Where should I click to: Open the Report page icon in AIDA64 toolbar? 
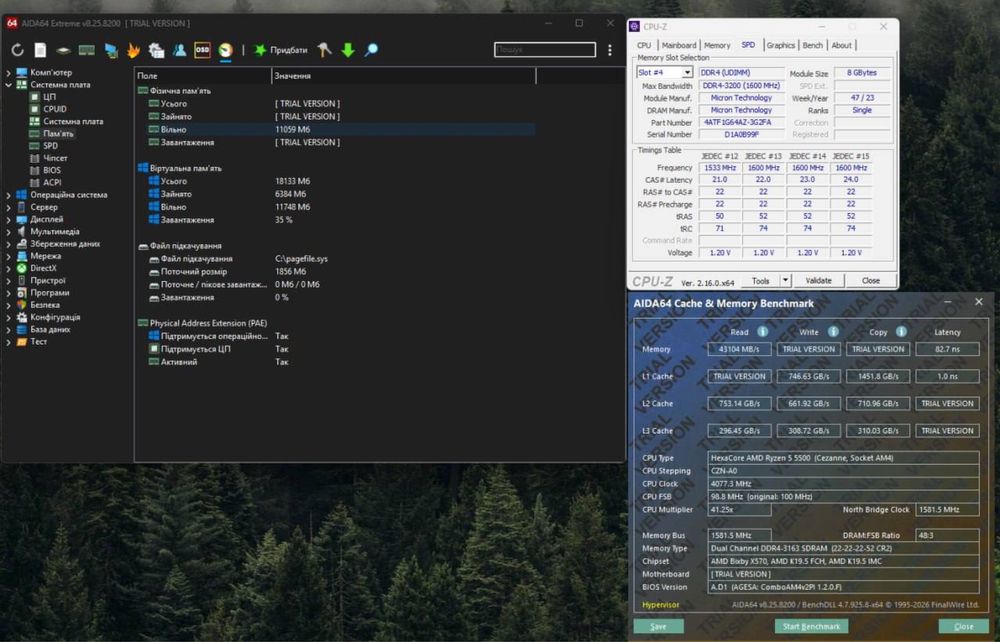(40, 50)
